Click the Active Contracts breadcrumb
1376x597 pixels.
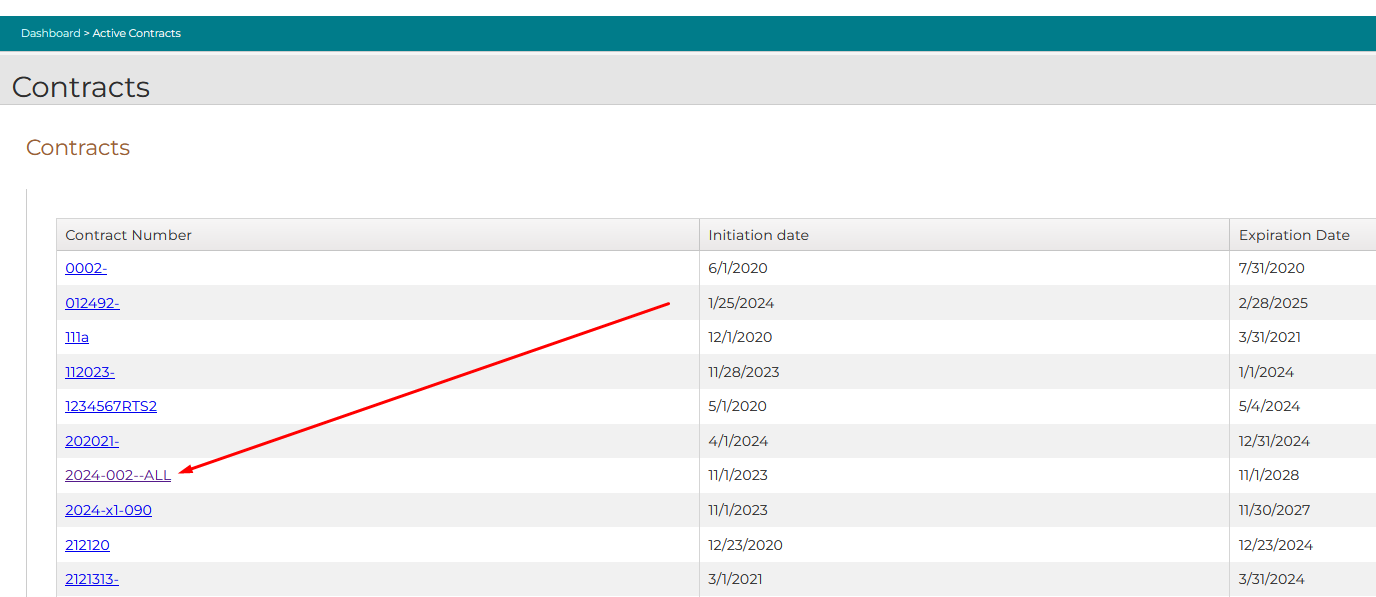click(x=137, y=33)
